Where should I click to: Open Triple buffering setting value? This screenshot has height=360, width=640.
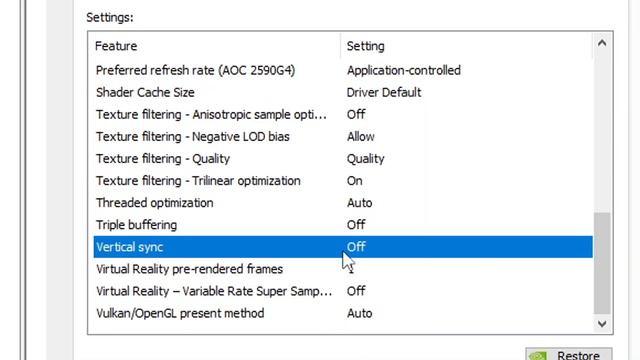[356, 225]
